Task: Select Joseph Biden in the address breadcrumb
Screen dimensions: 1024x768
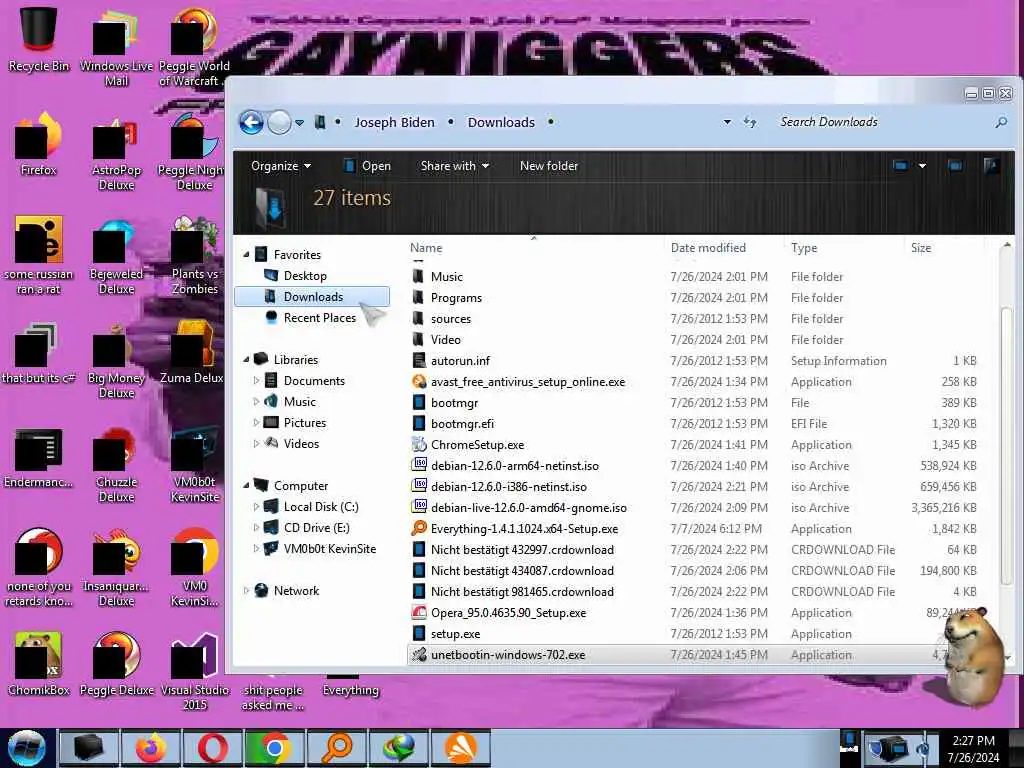Action: 394,122
